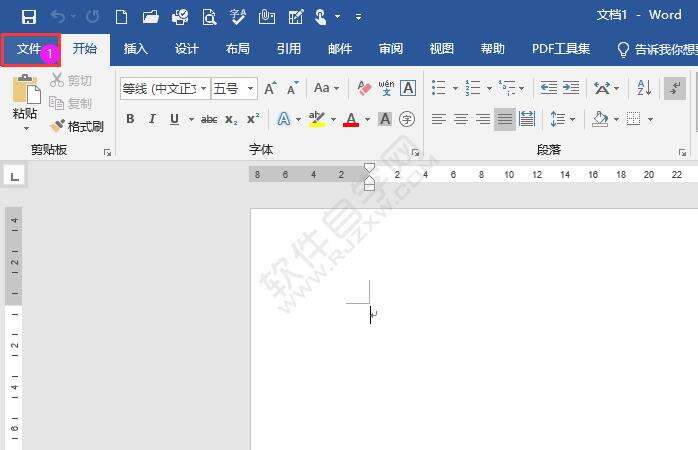Click the 格式刷 format painter button

77,126
